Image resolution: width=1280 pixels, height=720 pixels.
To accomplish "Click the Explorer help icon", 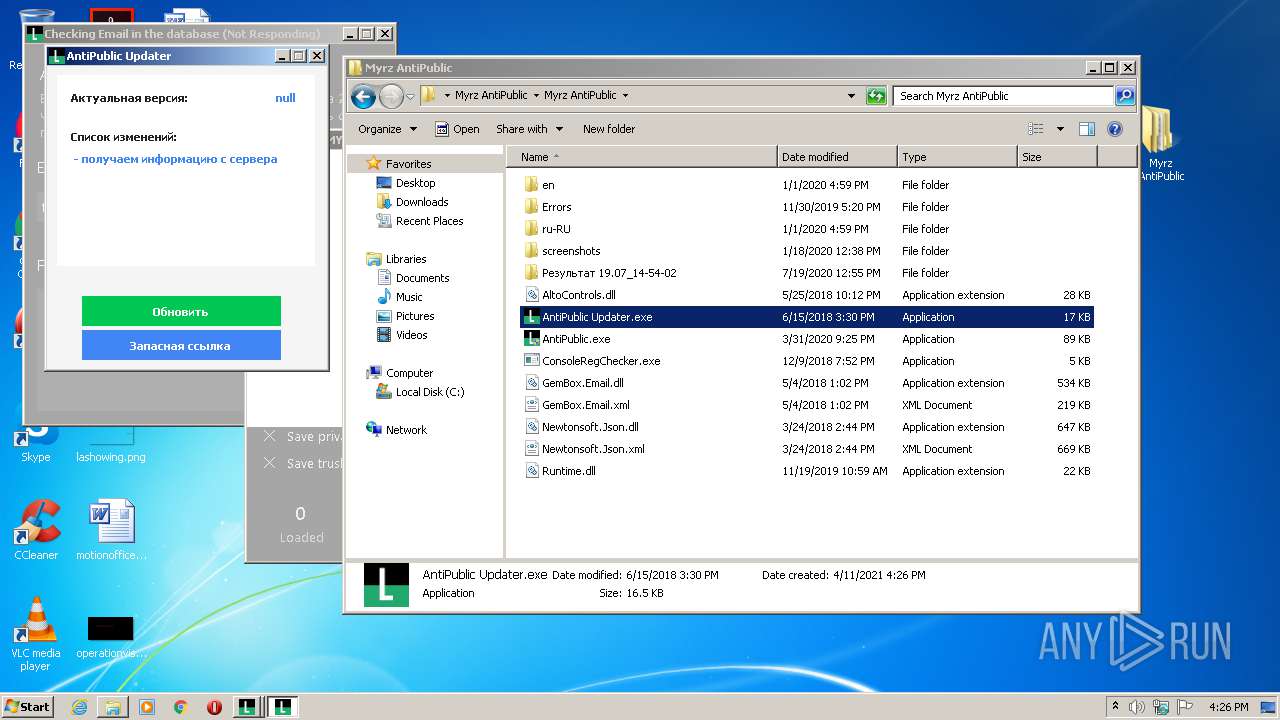I will tap(1115, 129).
